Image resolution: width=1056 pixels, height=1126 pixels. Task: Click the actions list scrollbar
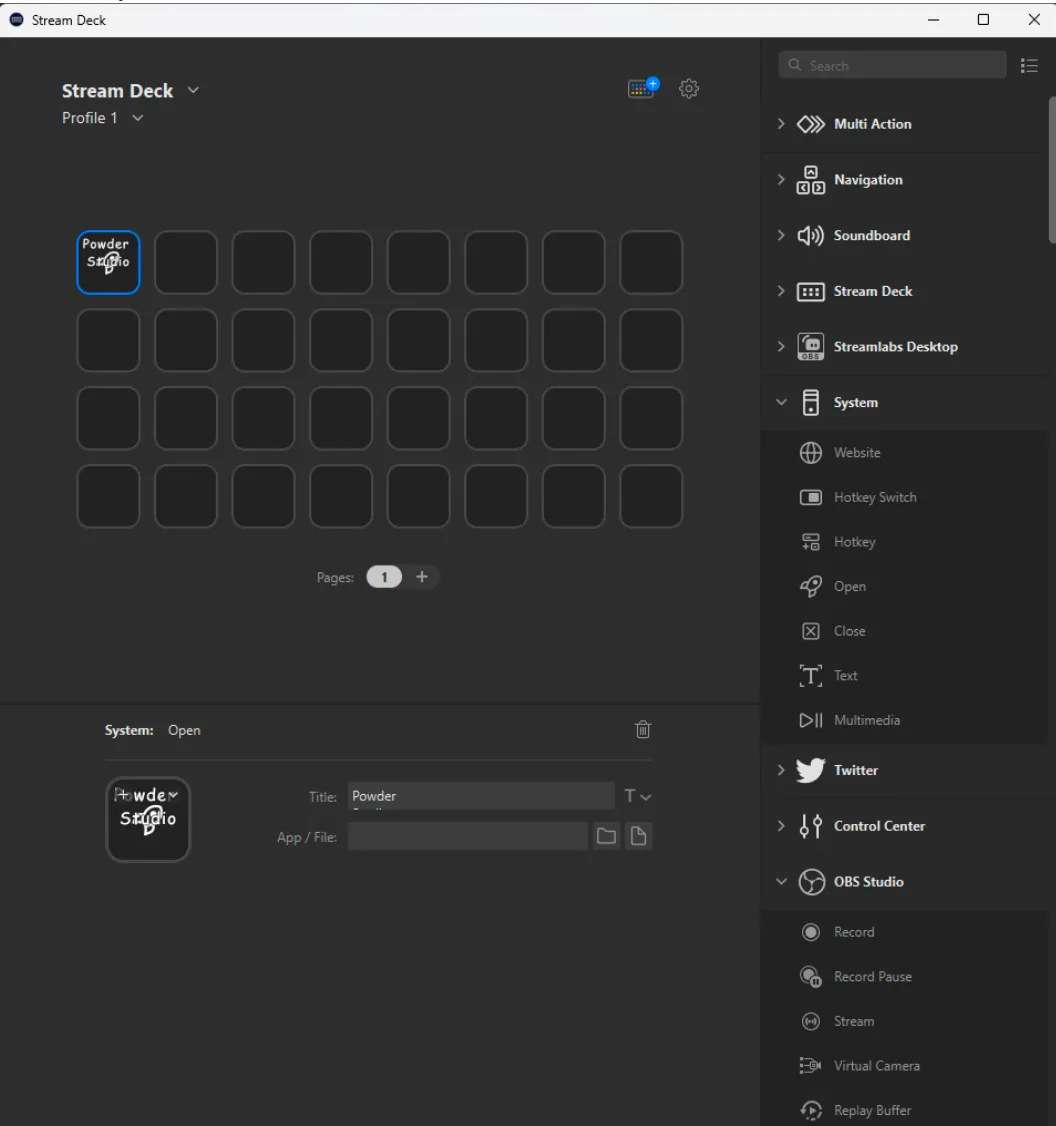click(1052, 171)
